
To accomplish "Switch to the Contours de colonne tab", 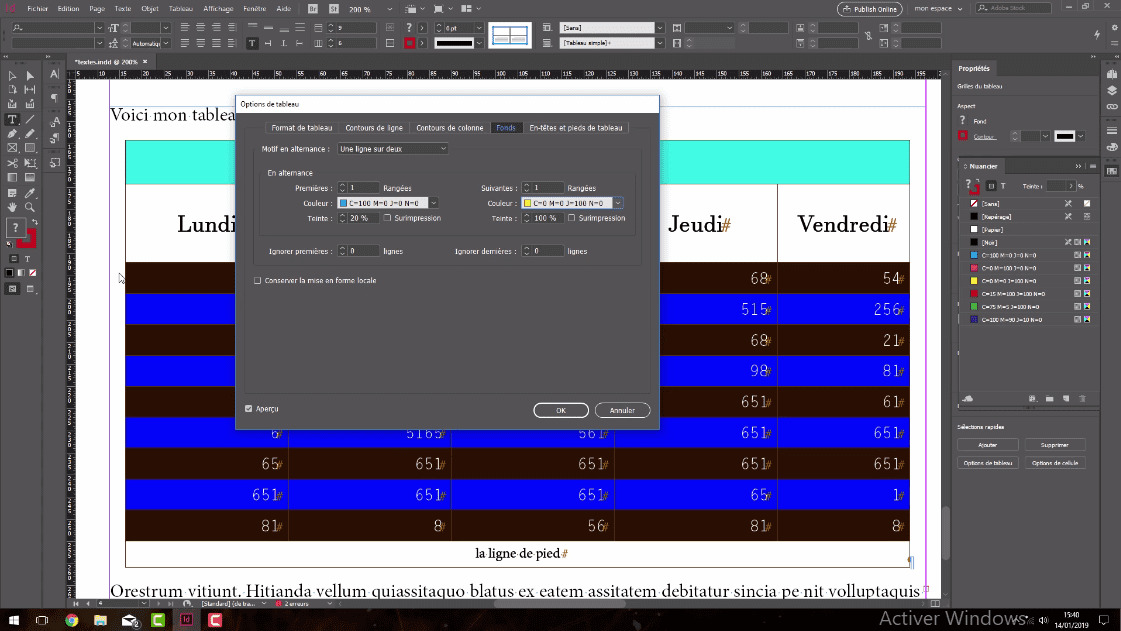I will click(449, 128).
